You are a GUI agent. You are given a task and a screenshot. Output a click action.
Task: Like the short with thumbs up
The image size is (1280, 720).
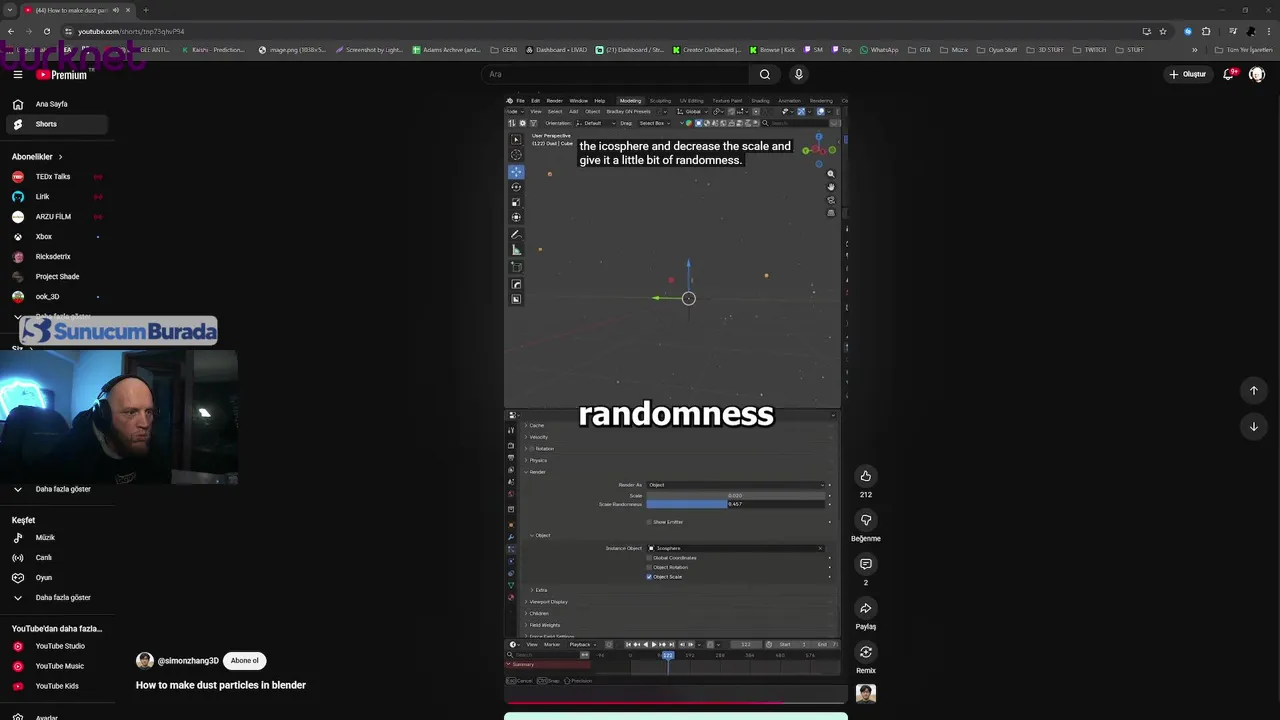pos(866,476)
